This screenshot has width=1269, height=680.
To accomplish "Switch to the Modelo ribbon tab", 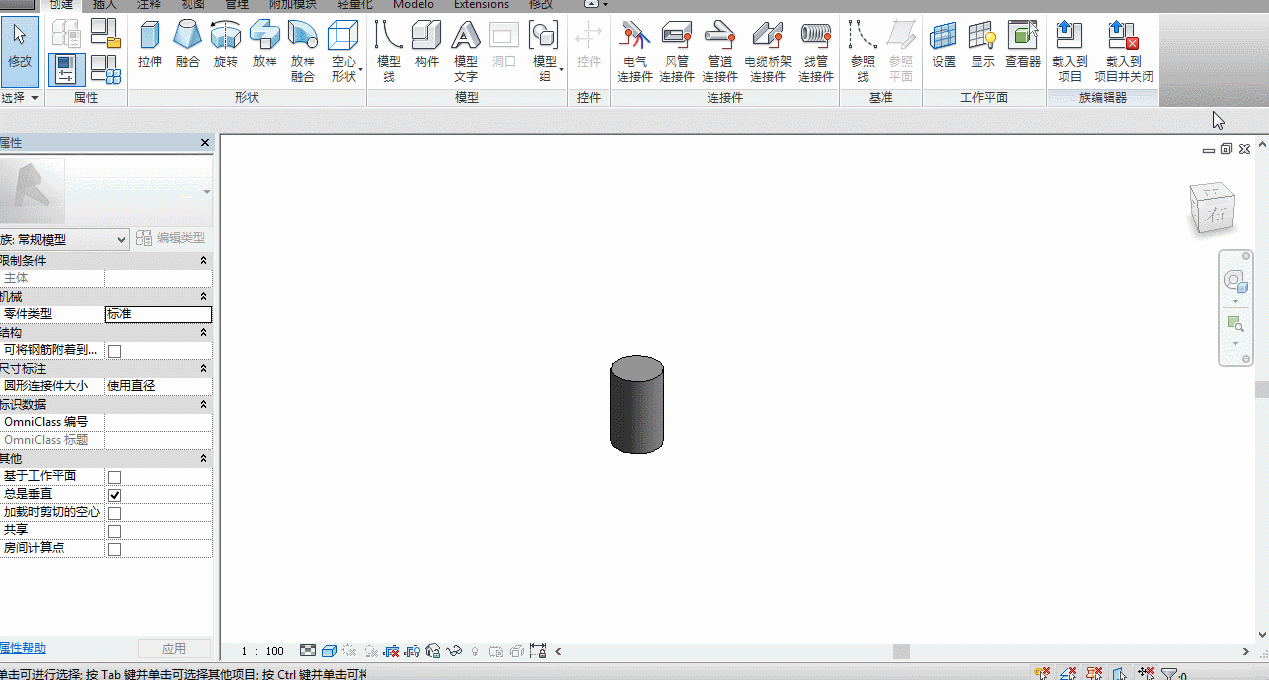I will pos(413,5).
